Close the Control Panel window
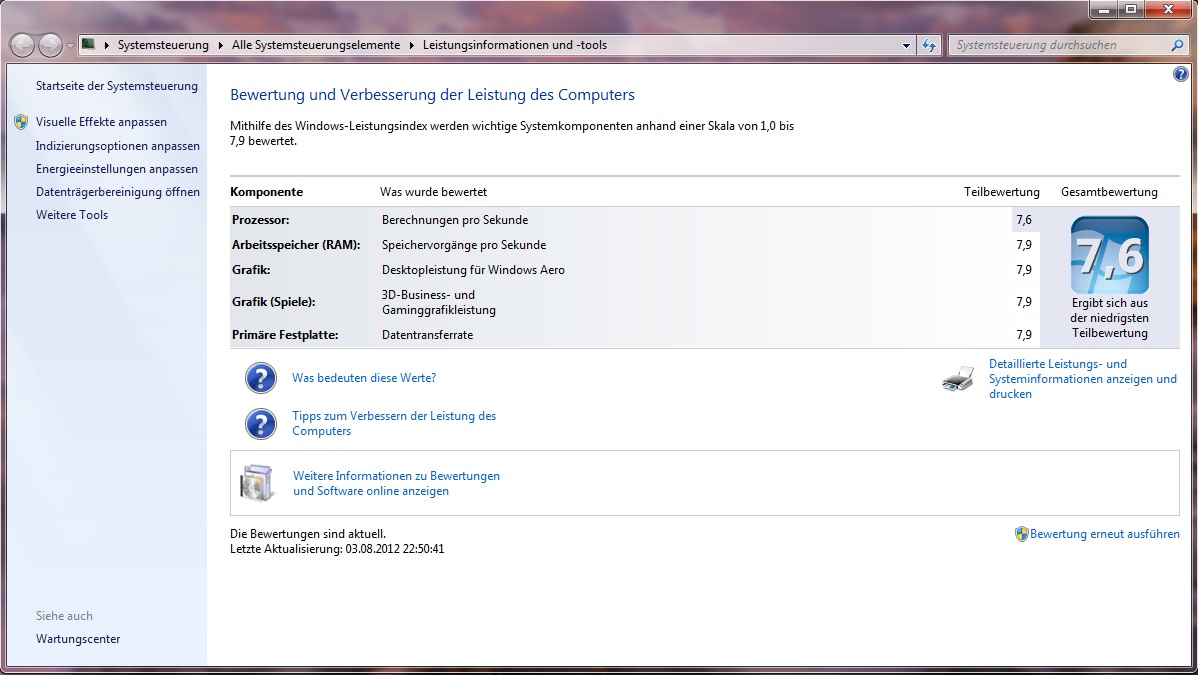 pyautogui.click(x=1168, y=9)
